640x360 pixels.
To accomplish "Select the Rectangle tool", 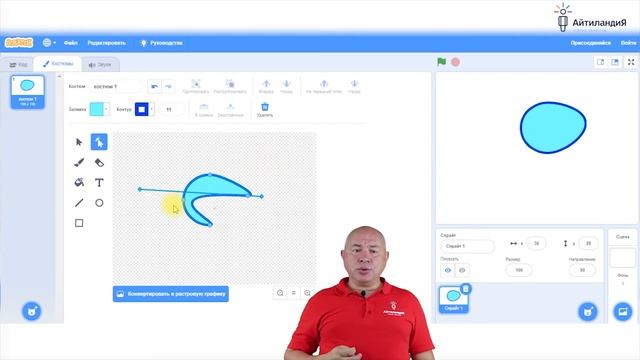I will pyautogui.click(x=79, y=223).
